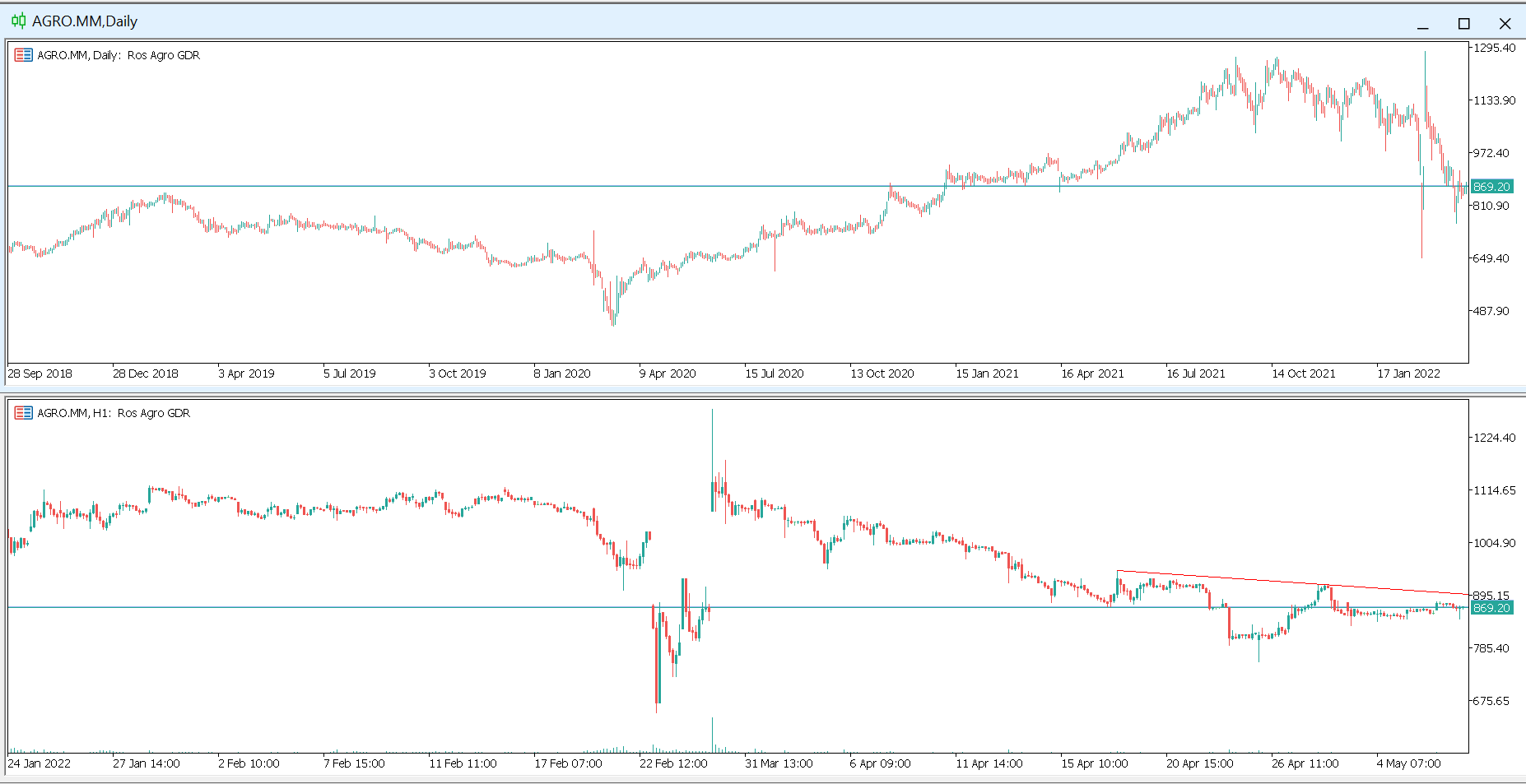The height and width of the screenshot is (784, 1526).
Task: Click the 487.90 level on the Daily price scale
Action: [x=1491, y=311]
